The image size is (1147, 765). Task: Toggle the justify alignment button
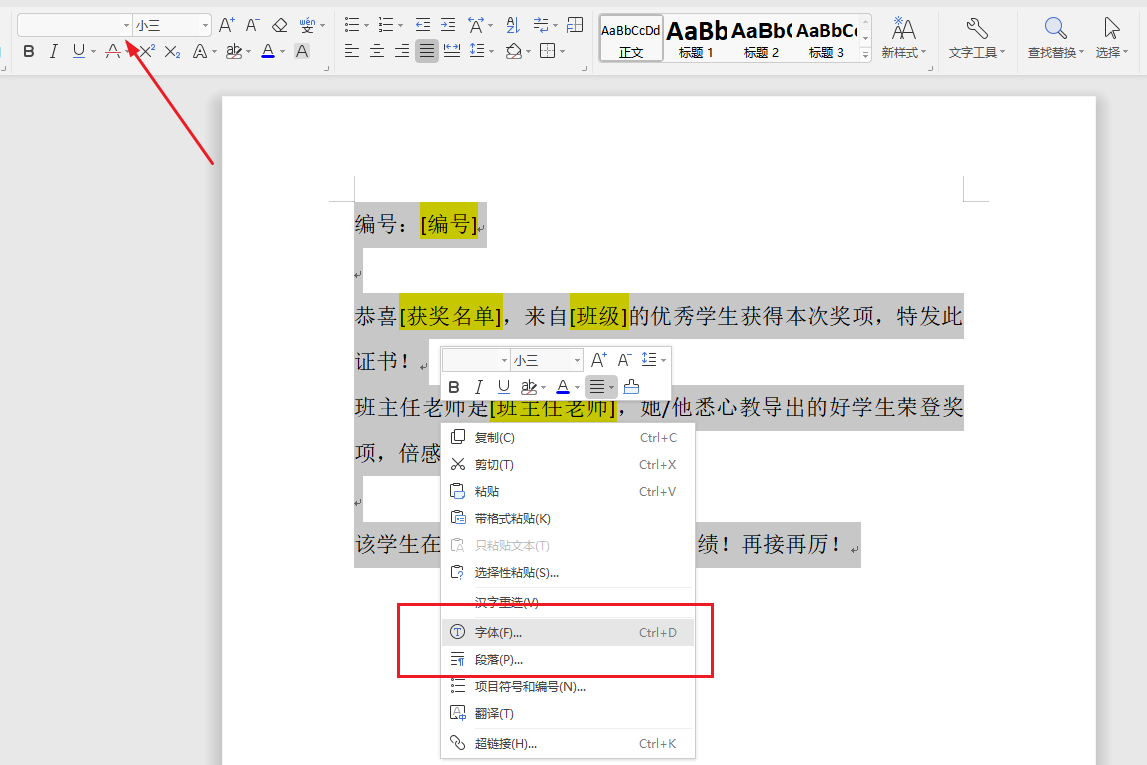425,51
